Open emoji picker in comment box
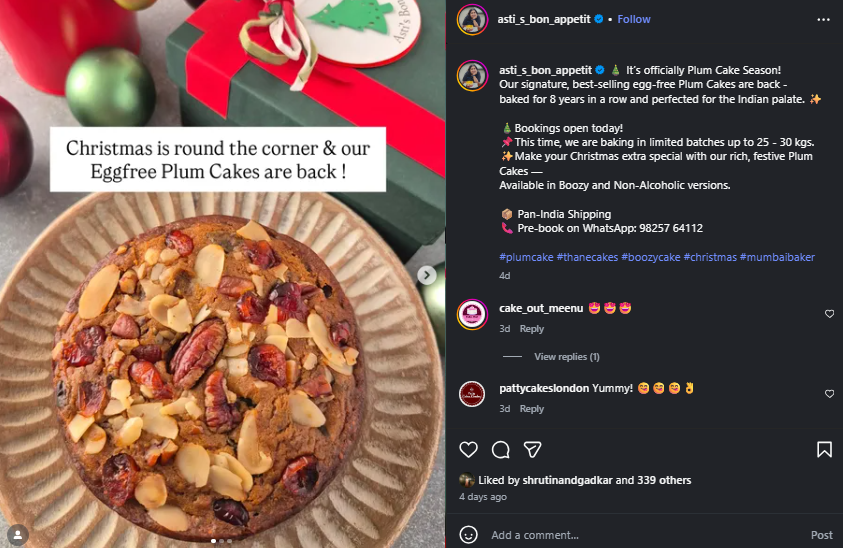The height and width of the screenshot is (548, 843). click(x=468, y=535)
